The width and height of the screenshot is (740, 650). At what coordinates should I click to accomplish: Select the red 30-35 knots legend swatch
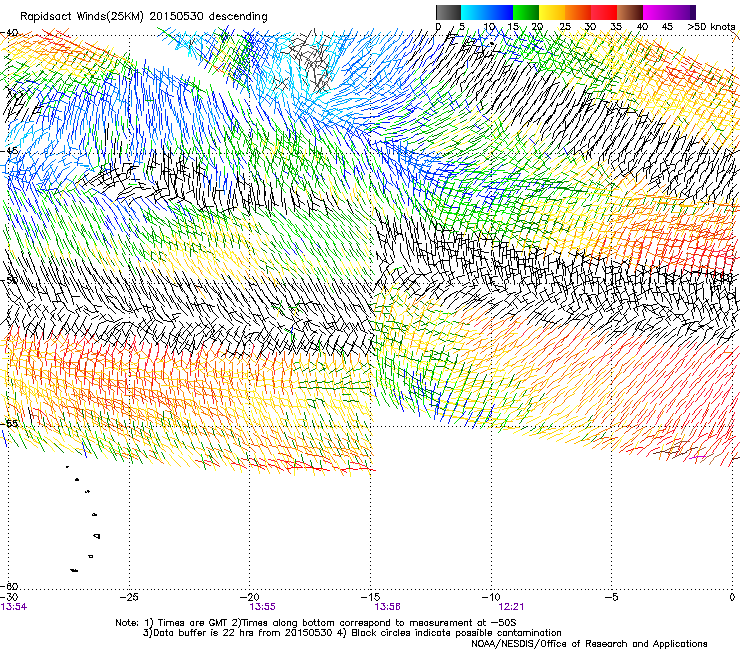click(x=604, y=12)
